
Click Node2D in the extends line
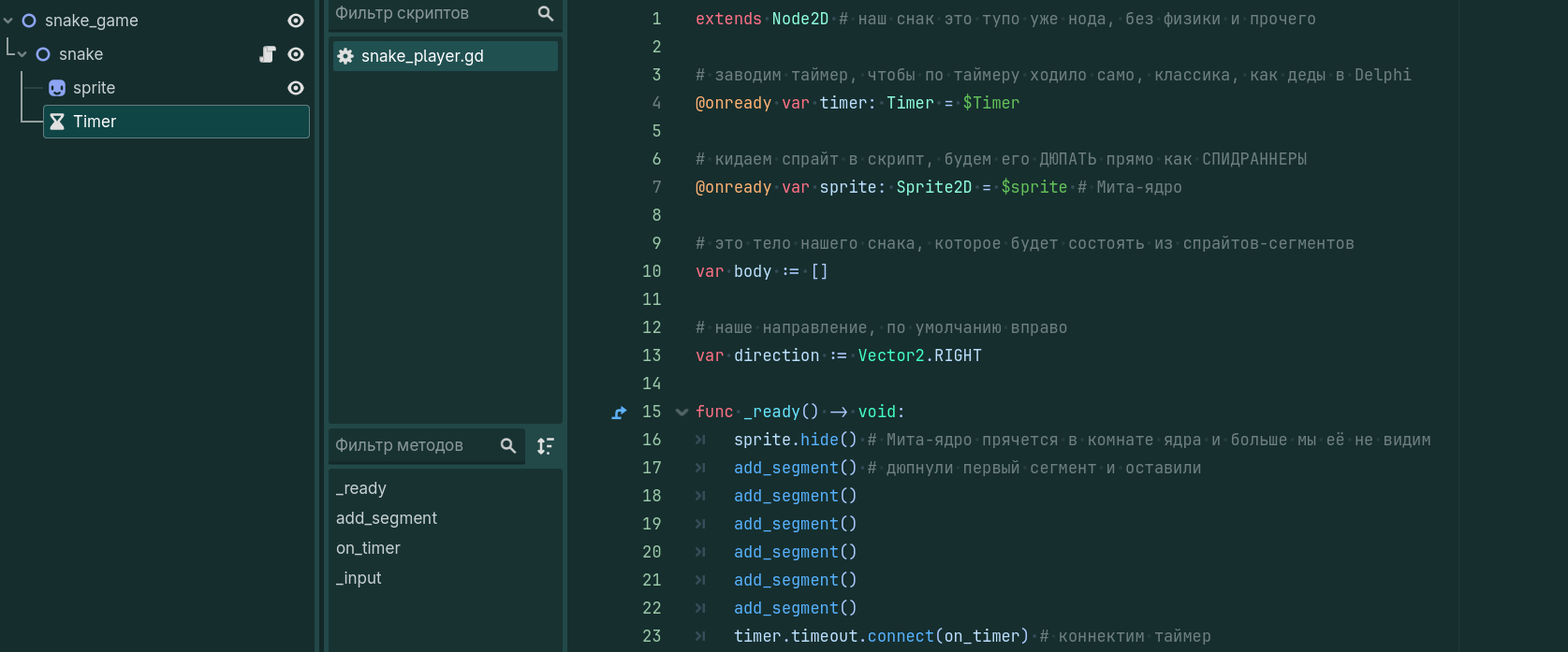pyautogui.click(x=800, y=19)
